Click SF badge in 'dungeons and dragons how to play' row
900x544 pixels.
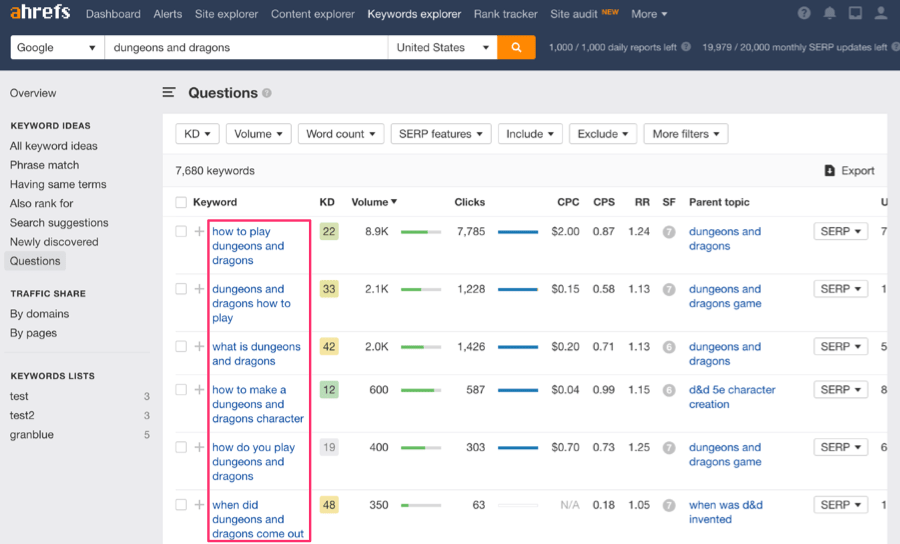pos(669,289)
